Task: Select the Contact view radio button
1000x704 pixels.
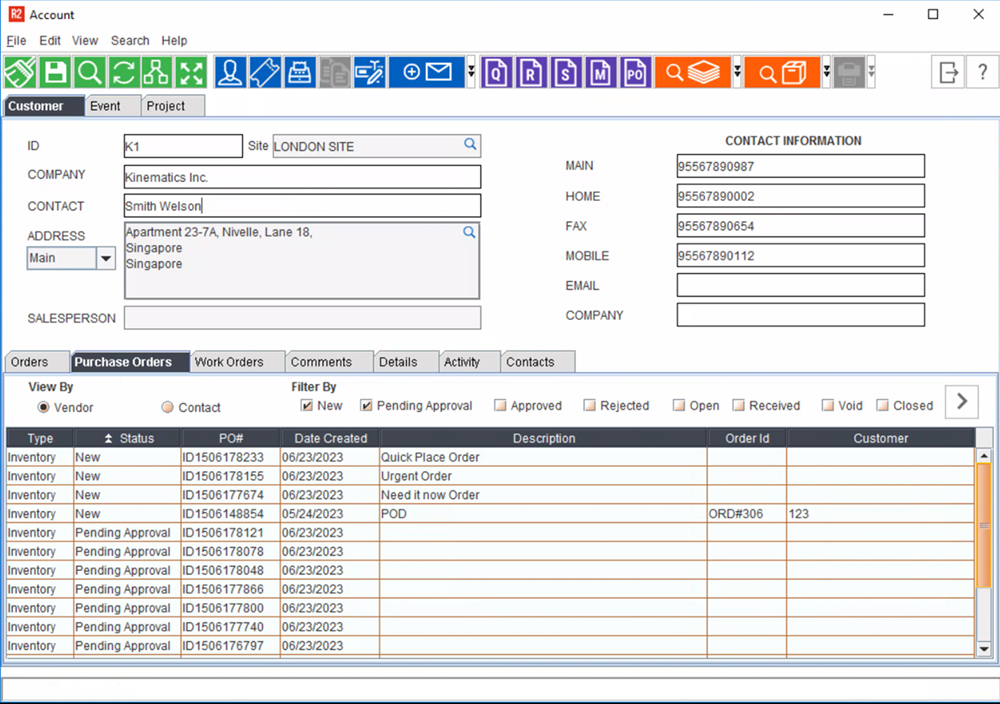Action: [x=167, y=408]
